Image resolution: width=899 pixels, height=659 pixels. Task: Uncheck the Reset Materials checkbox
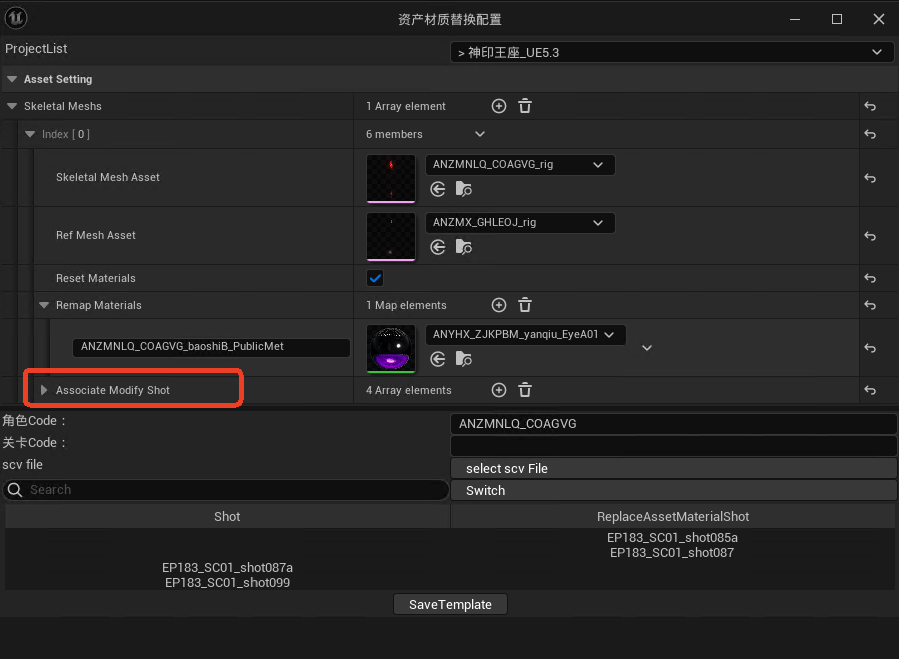click(375, 278)
